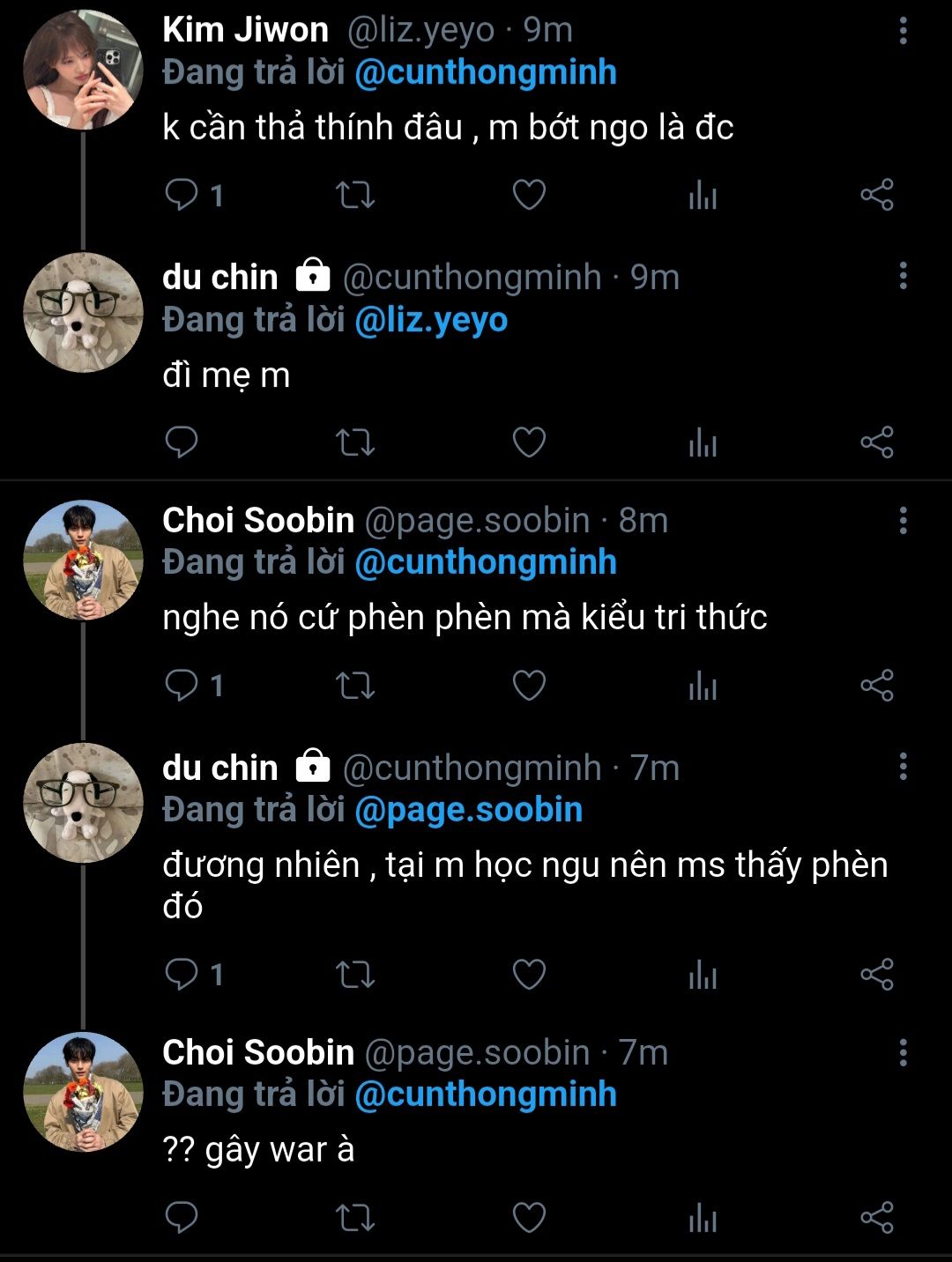Image resolution: width=952 pixels, height=1262 pixels.
Task: Like Kim Jiwon's reply tweet
Action: tap(529, 195)
